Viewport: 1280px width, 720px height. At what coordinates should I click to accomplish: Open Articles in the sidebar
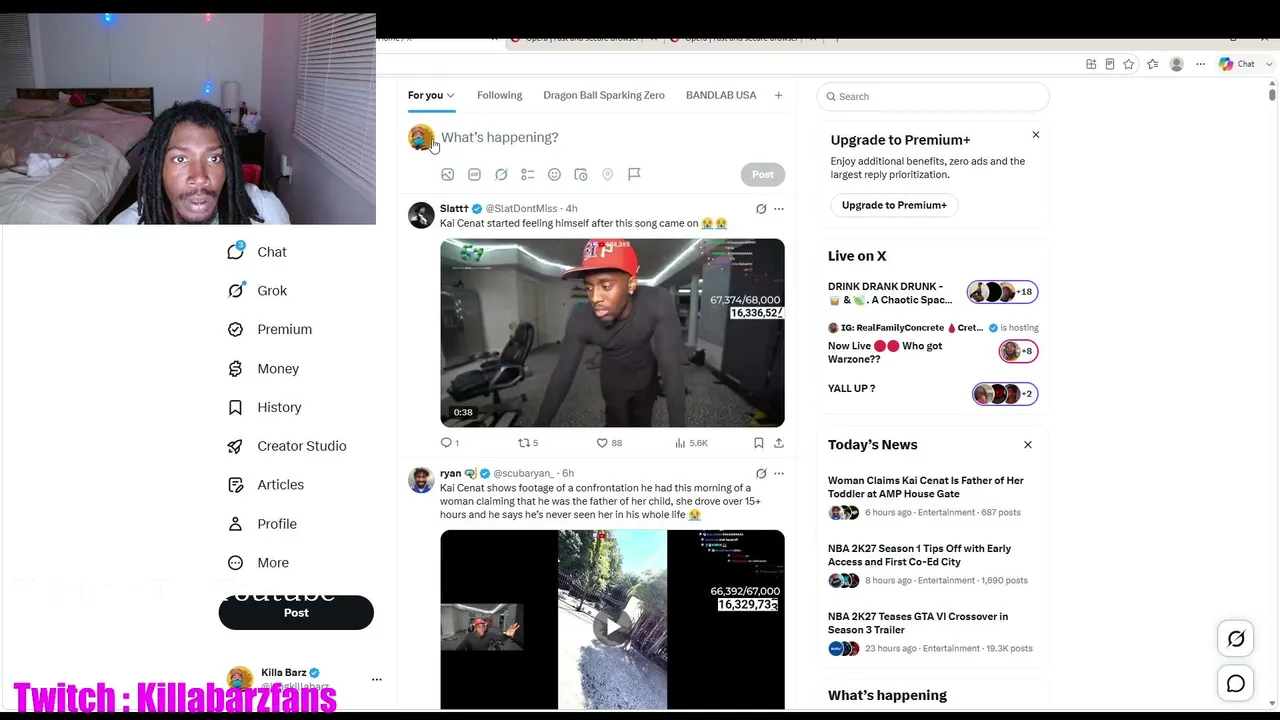[x=266, y=485]
